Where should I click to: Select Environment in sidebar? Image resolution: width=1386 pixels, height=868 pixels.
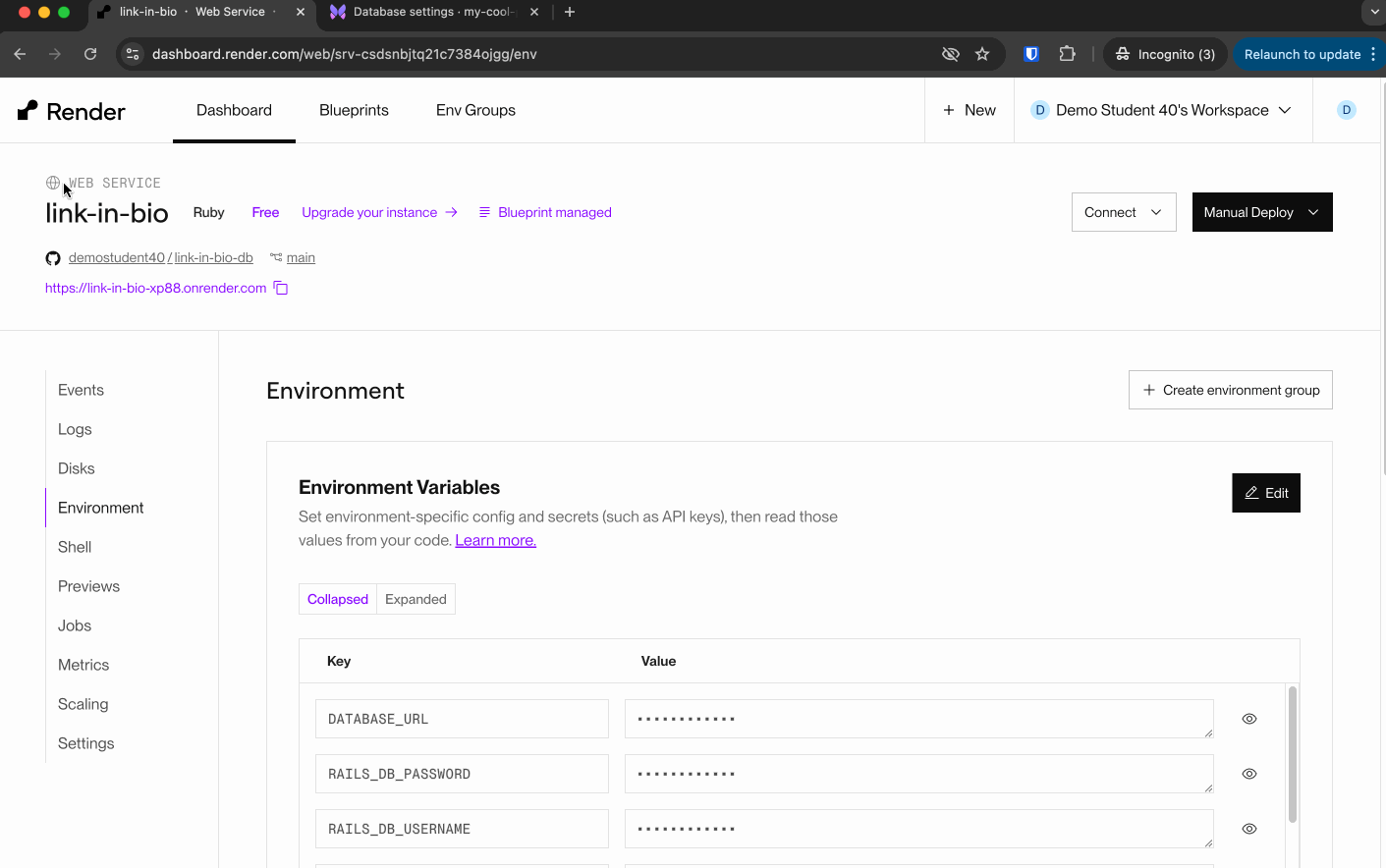[101, 508]
